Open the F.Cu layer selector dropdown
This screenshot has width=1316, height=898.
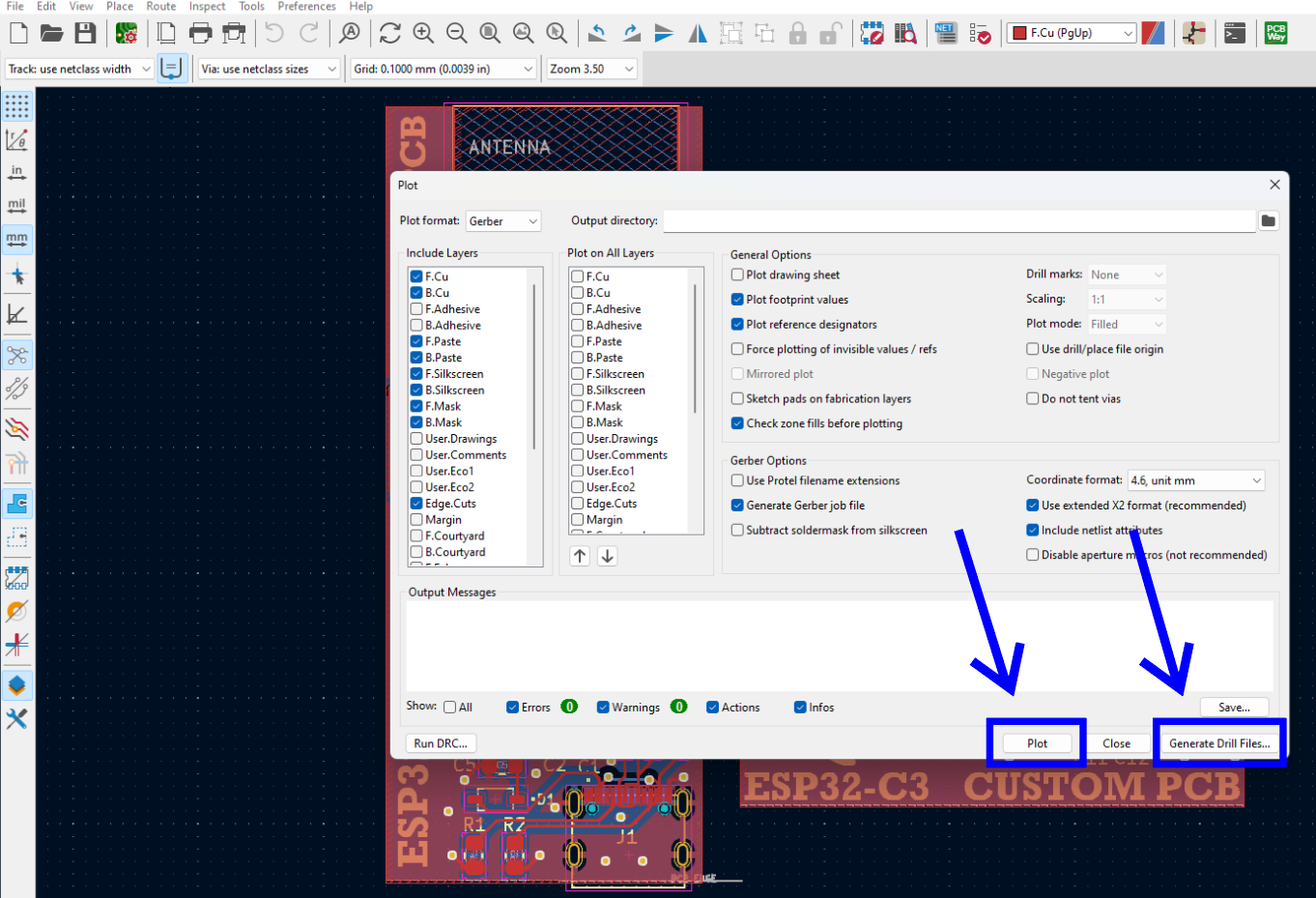click(x=1071, y=33)
